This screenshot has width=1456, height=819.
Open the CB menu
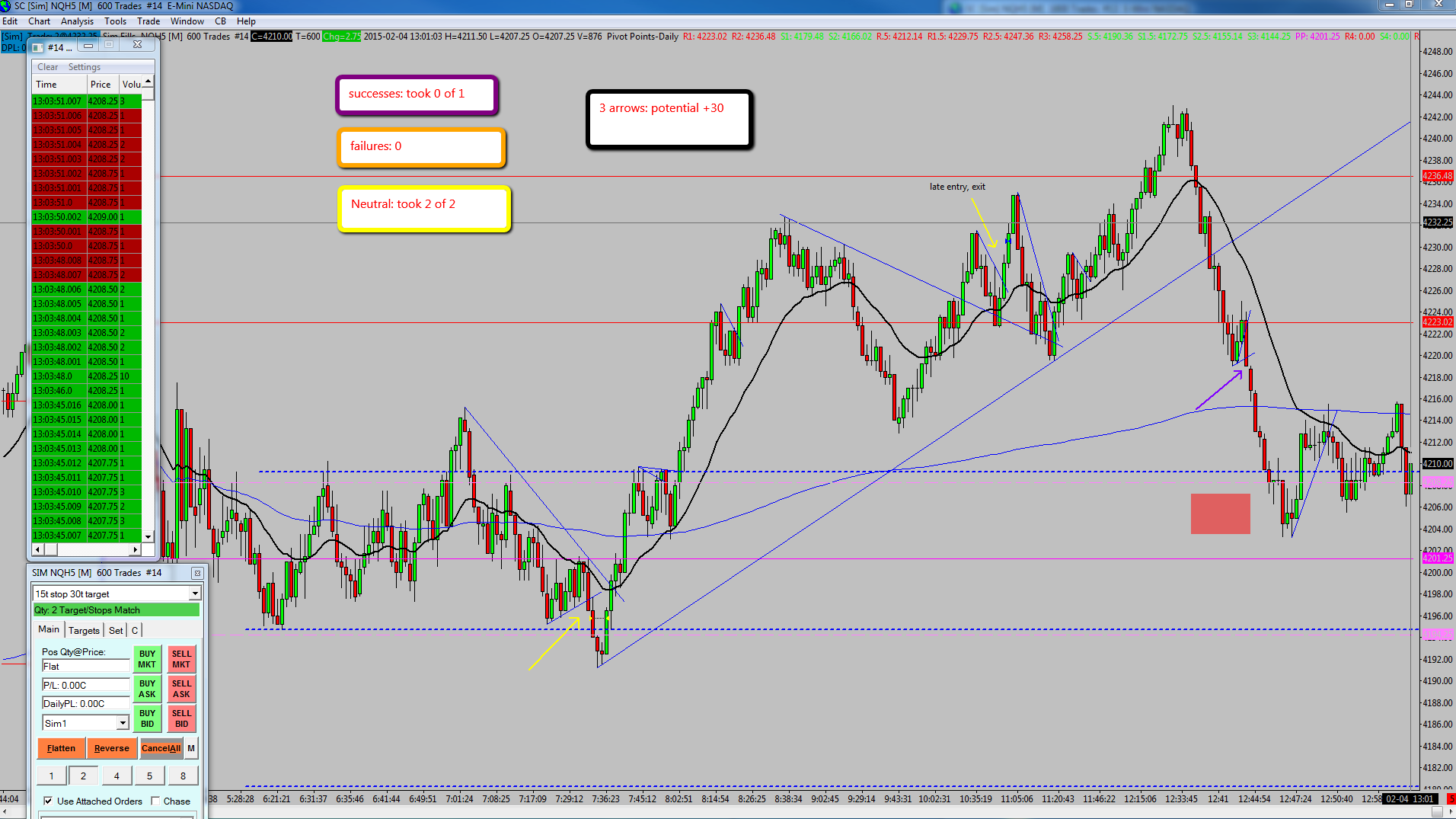221,21
